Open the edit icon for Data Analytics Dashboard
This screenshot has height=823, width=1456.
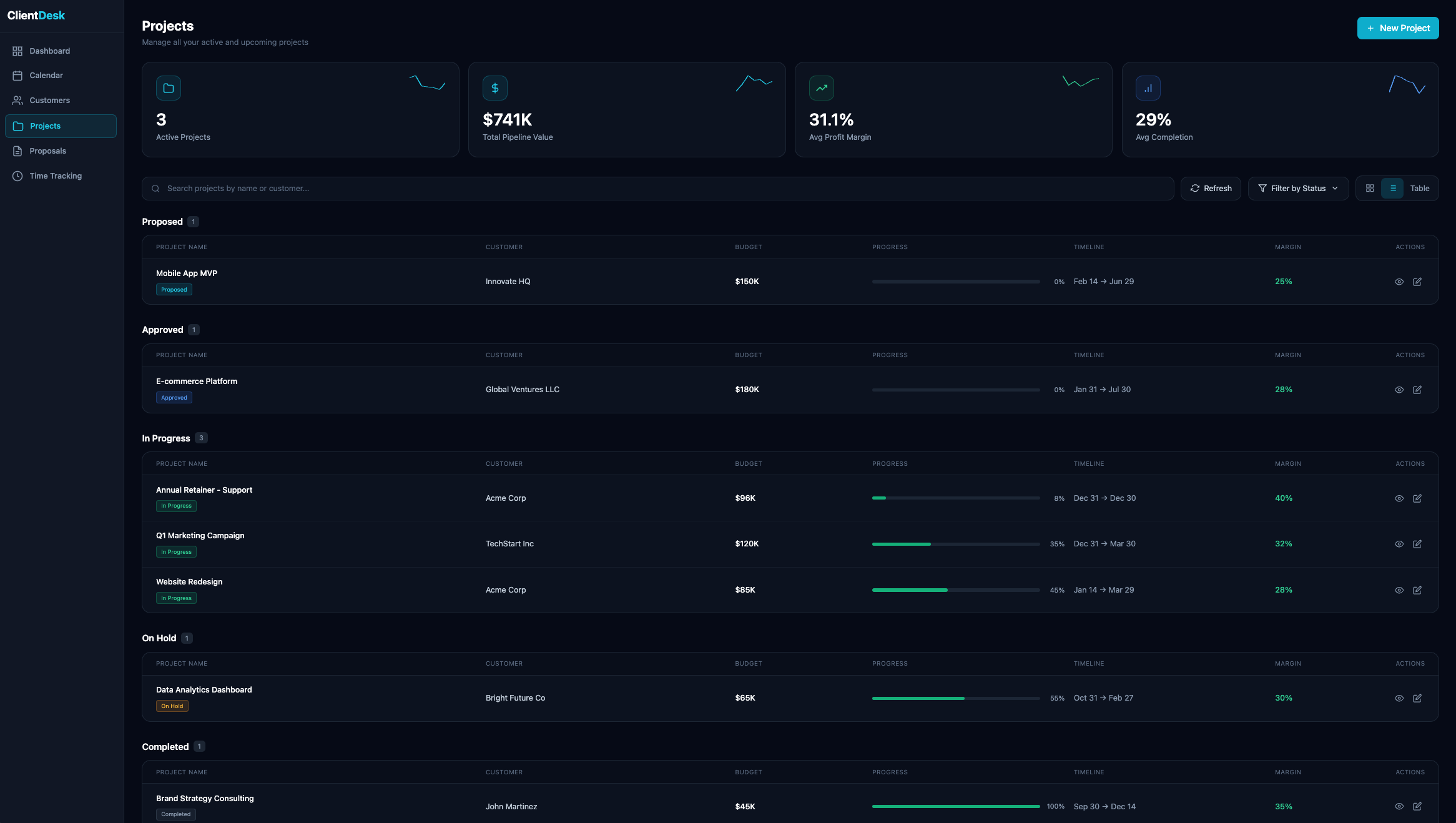pyautogui.click(x=1417, y=698)
